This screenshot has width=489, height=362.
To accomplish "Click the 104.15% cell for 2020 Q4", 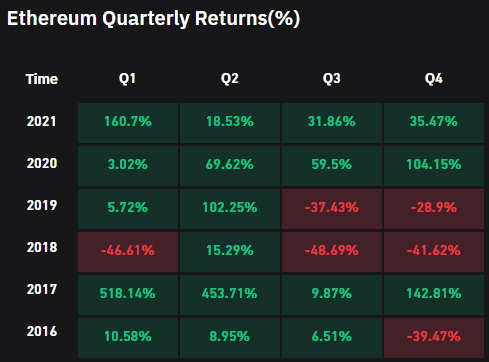I will (434, 166).
